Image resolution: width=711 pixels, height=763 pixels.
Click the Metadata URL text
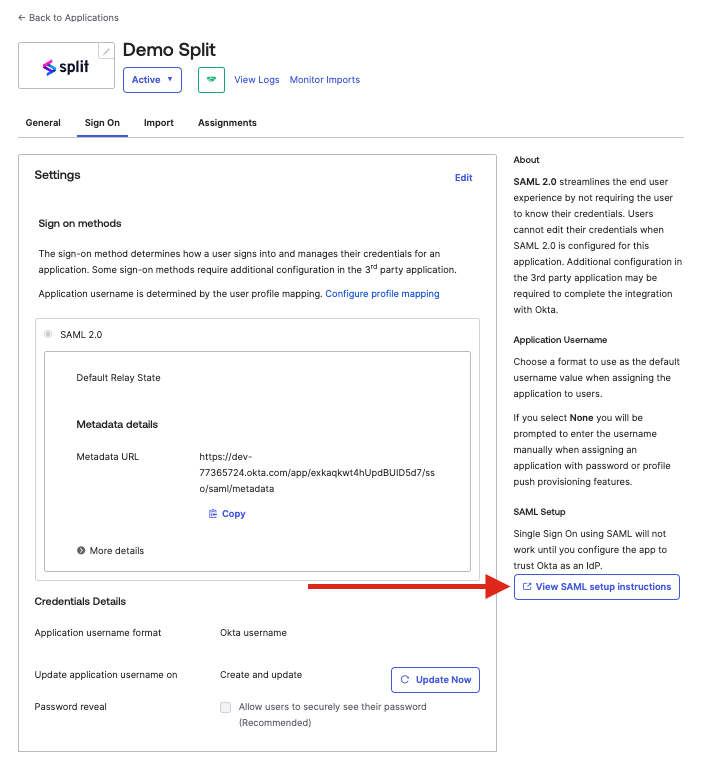[317, 472]
